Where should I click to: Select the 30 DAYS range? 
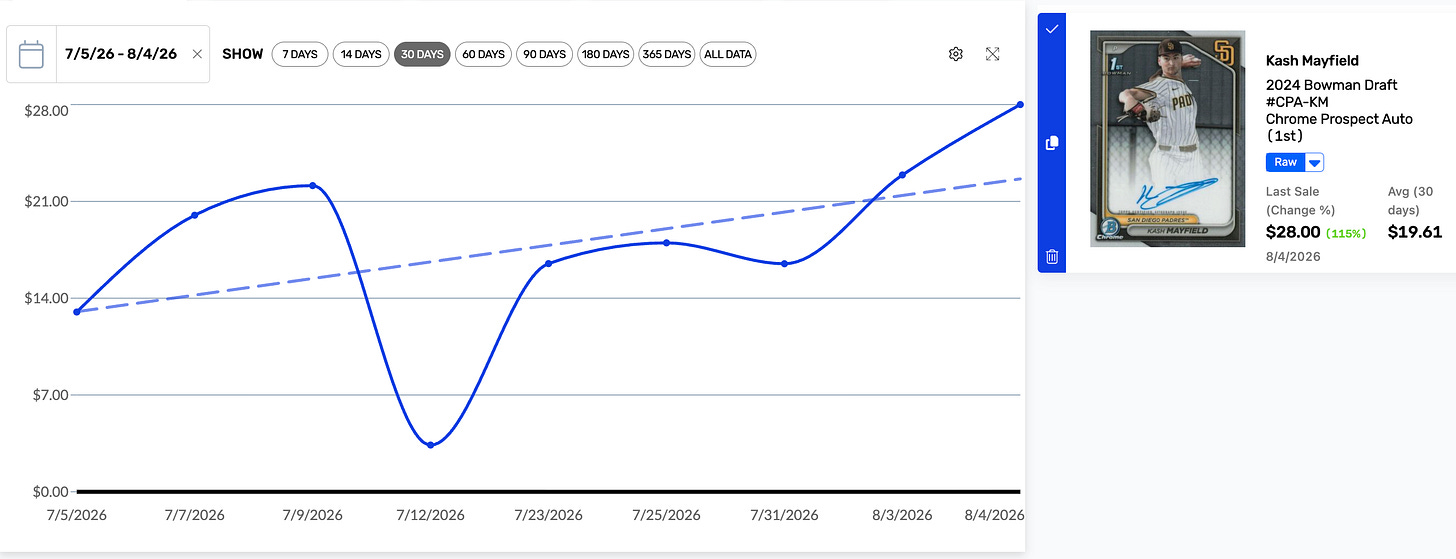422,54
